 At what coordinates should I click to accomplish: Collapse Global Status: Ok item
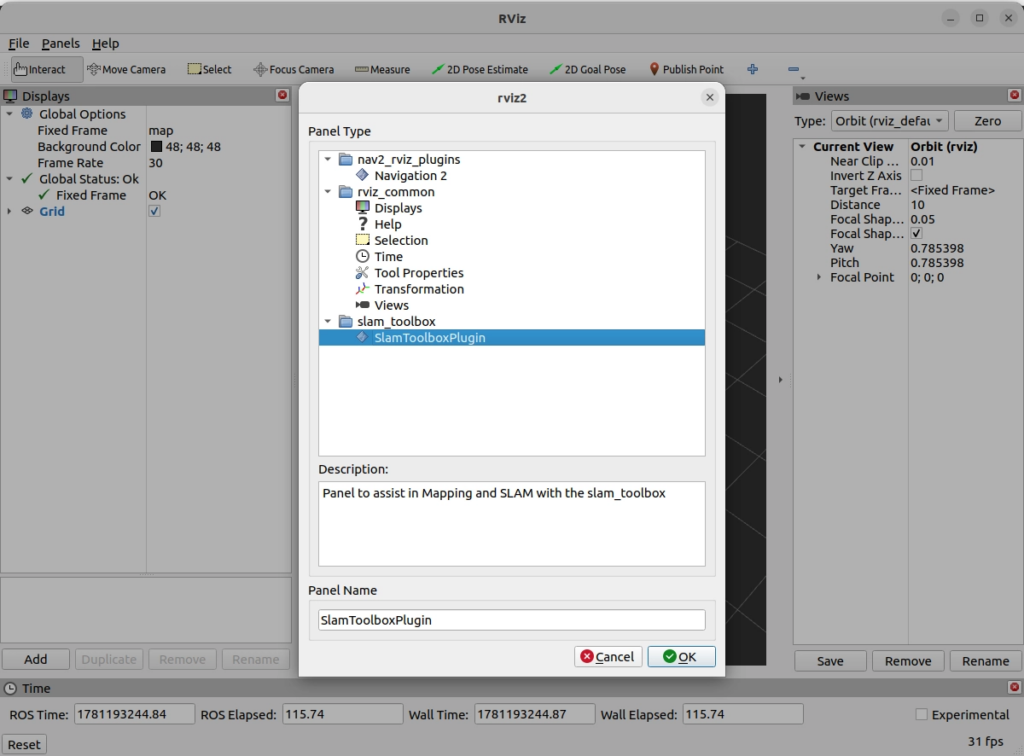point(9,178)
